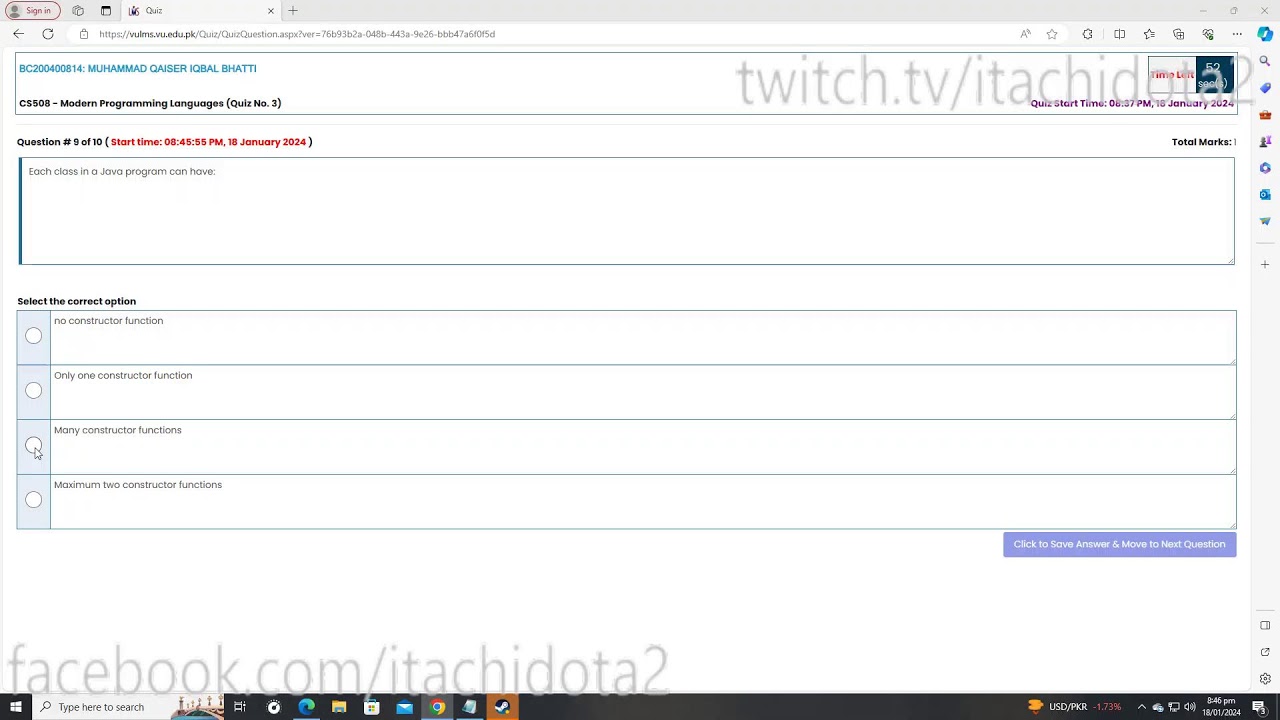Open sidebar Microsoft 365 icon

[1265, 168]
